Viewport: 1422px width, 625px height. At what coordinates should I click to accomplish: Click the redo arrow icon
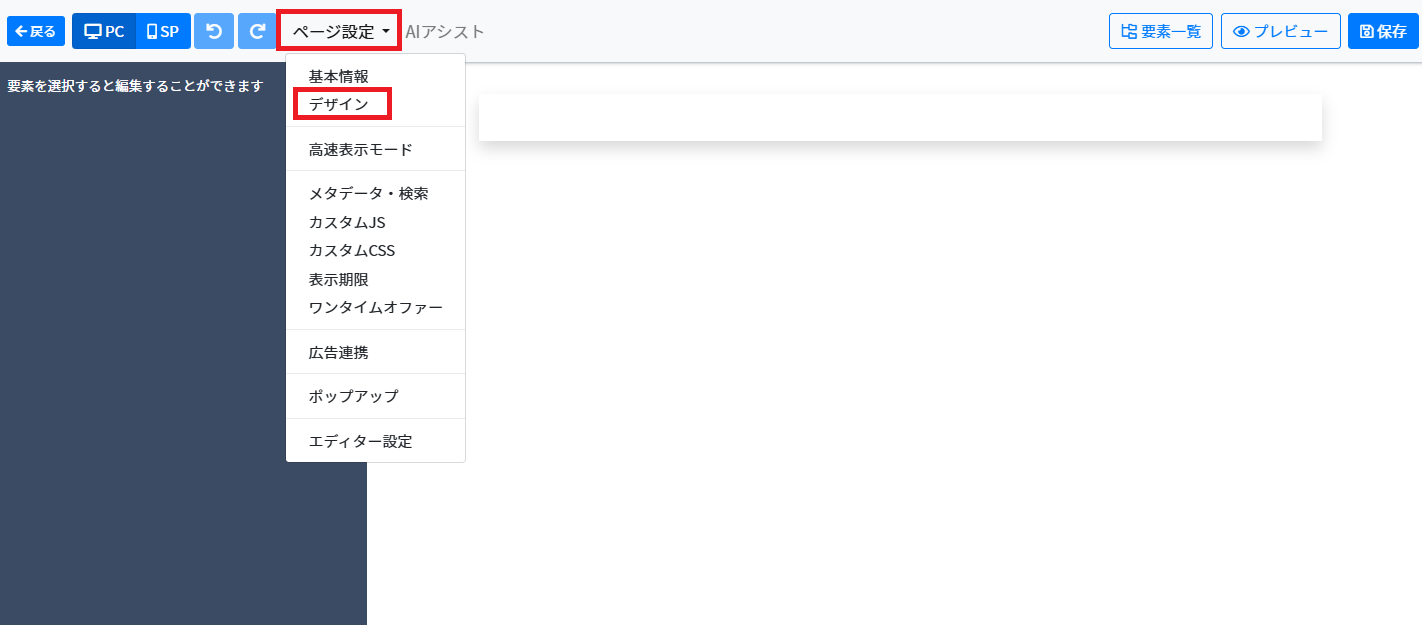click(x=257, y=31)
